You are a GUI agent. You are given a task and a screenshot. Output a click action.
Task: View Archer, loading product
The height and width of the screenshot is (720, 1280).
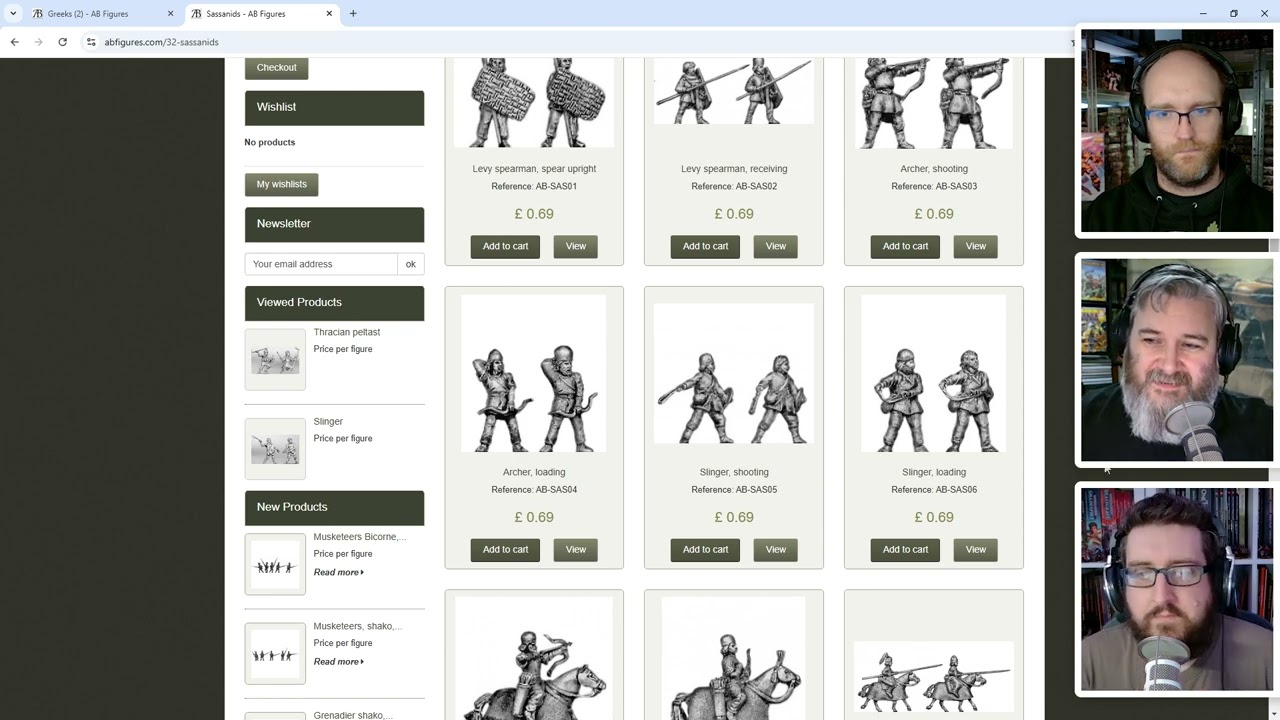tap(576, 549)
